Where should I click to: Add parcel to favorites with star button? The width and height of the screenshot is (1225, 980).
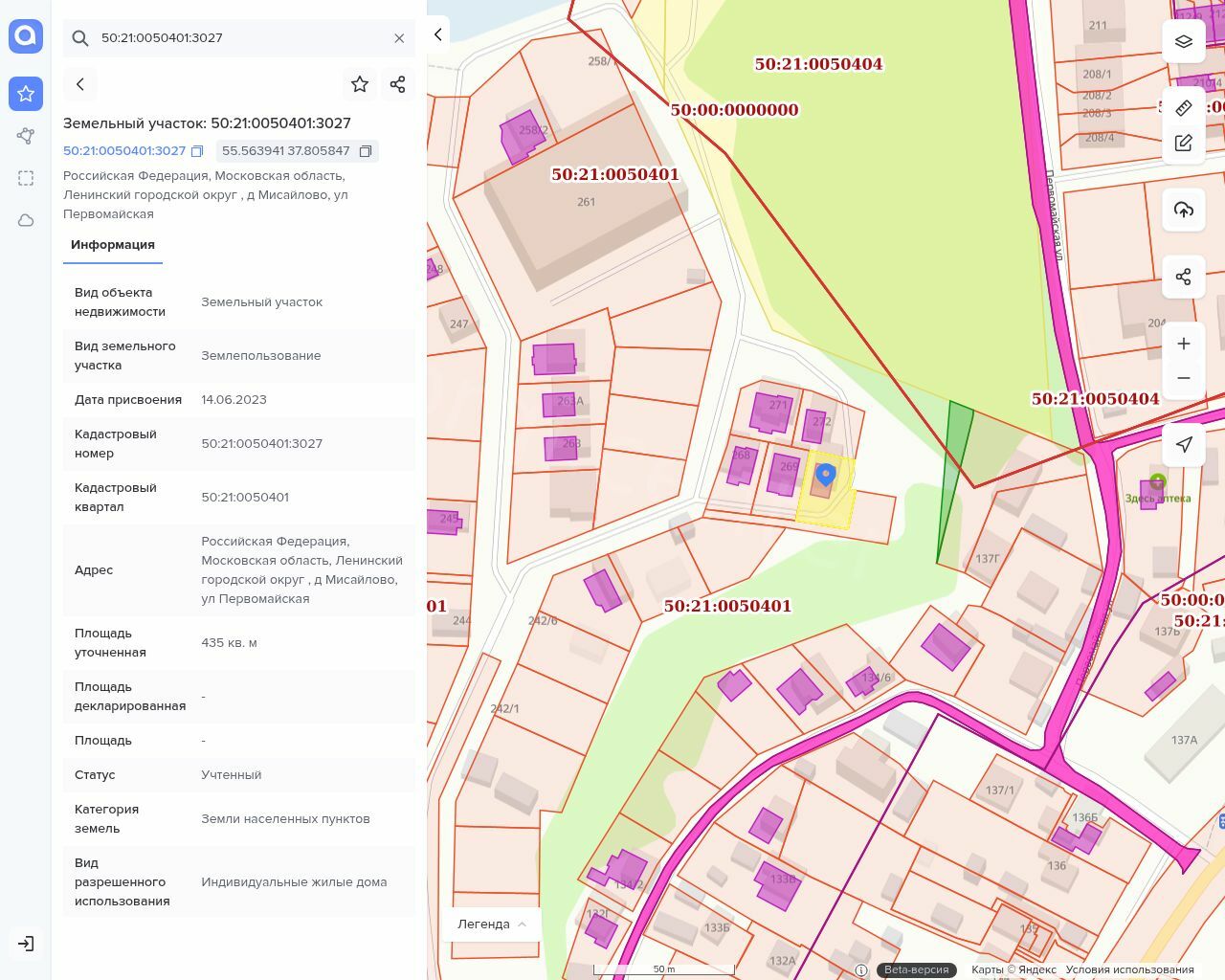tap(360, 84)
